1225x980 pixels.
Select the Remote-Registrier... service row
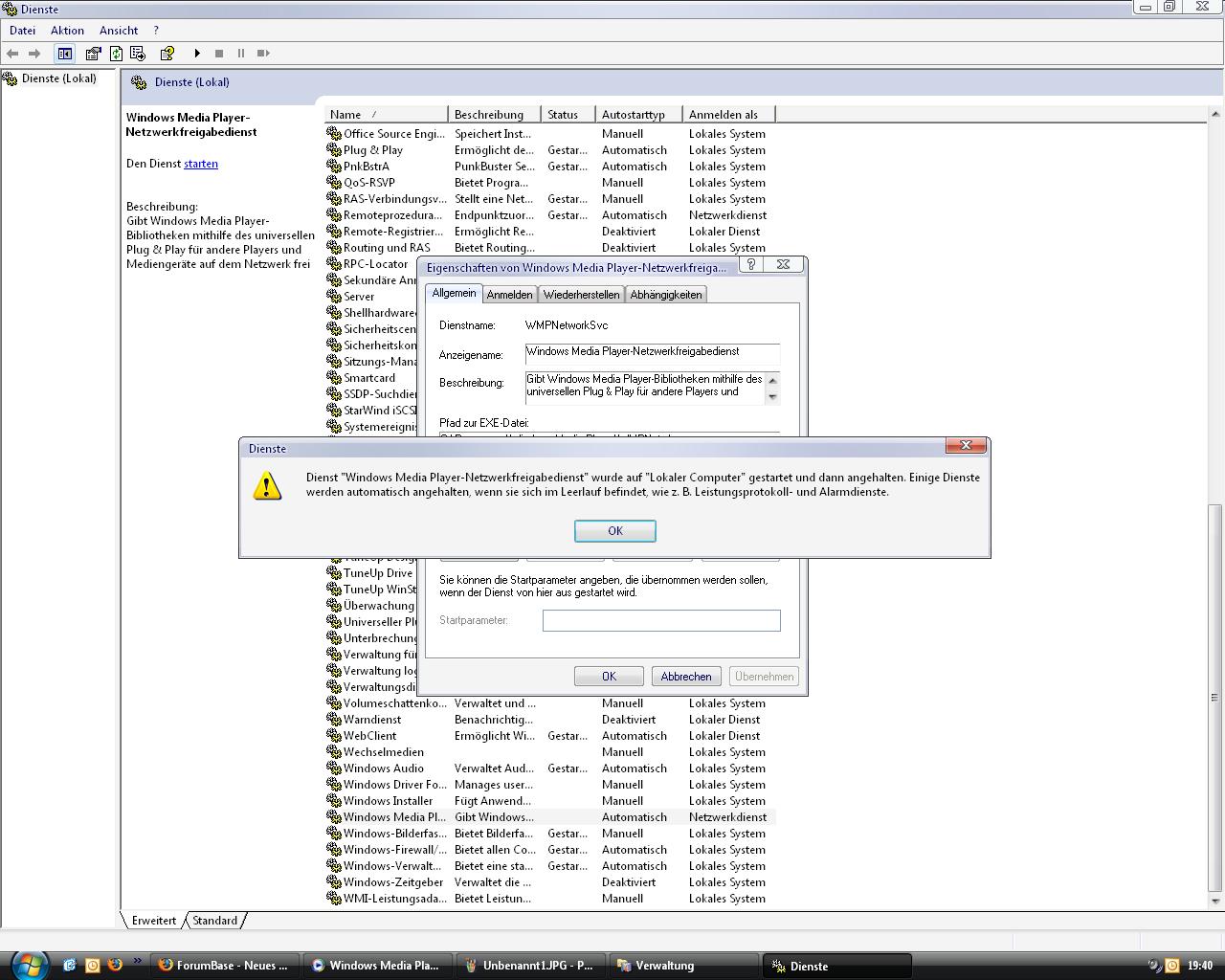[550, 232]
